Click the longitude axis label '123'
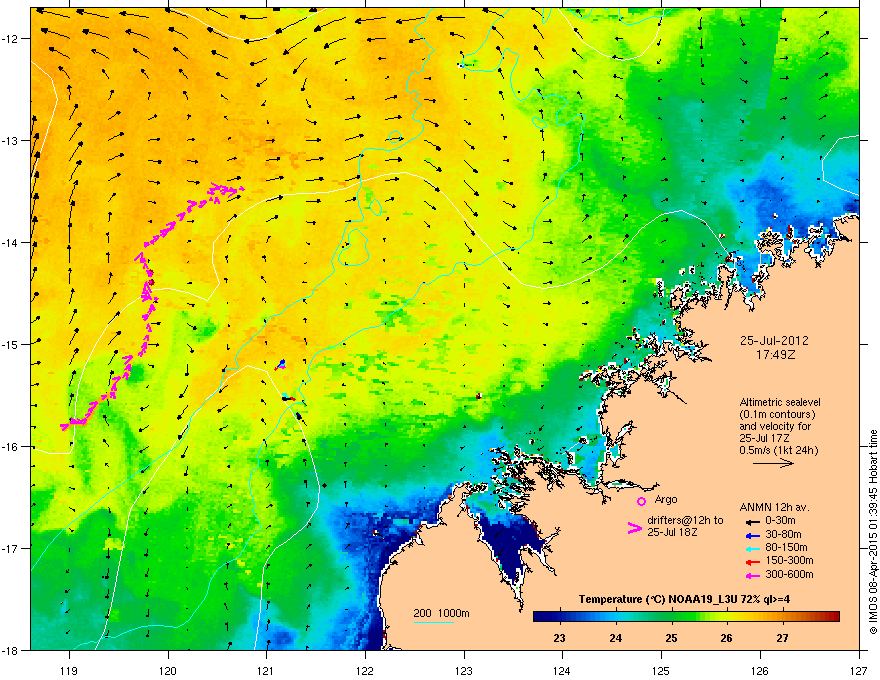 pyautogui.click(x=464, y=670)
